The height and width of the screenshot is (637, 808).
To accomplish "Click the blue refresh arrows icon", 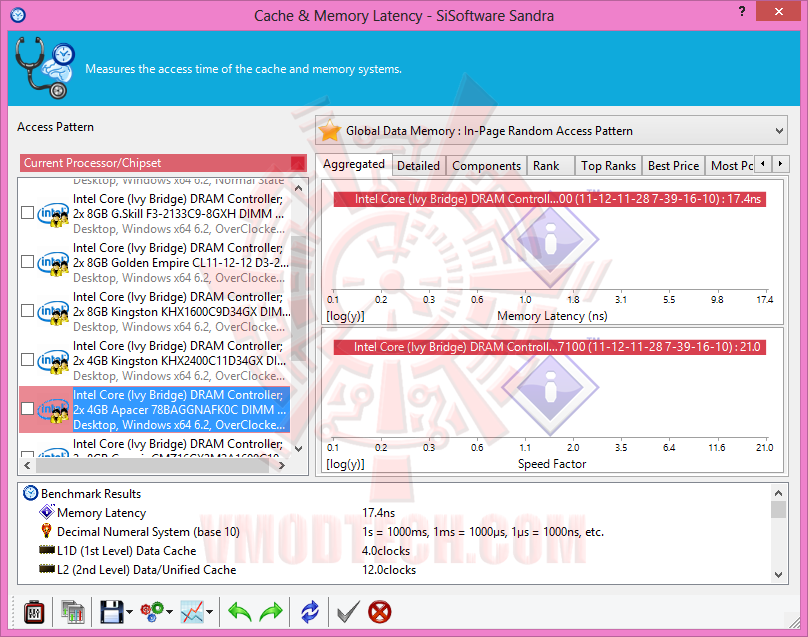I will 310,612.
